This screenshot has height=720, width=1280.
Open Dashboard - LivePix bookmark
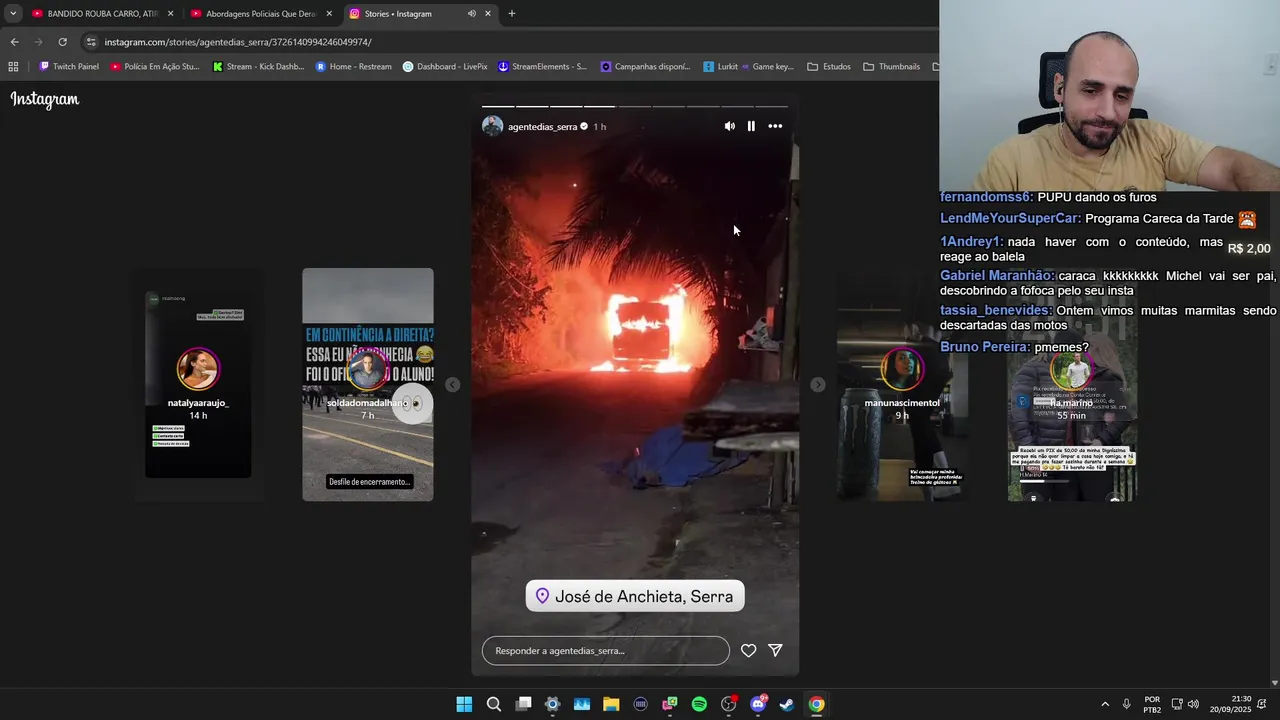click(445, 67)
